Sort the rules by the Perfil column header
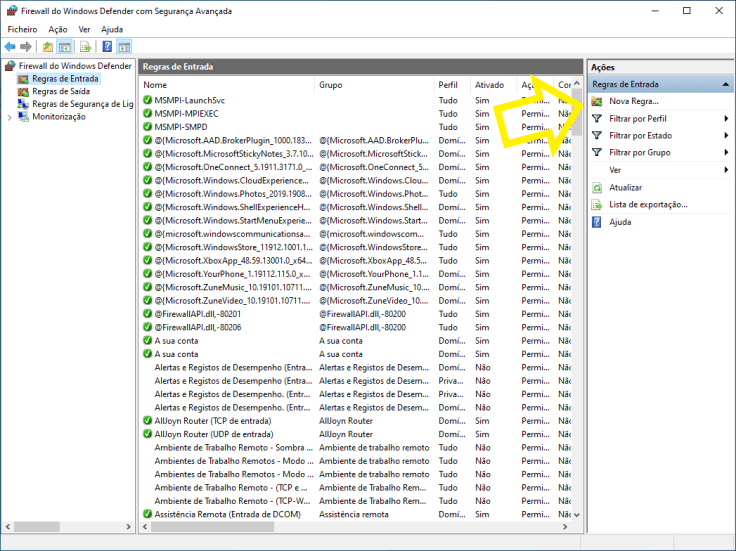This screenshot has height=551, width=736. click(x=448, y=85)
